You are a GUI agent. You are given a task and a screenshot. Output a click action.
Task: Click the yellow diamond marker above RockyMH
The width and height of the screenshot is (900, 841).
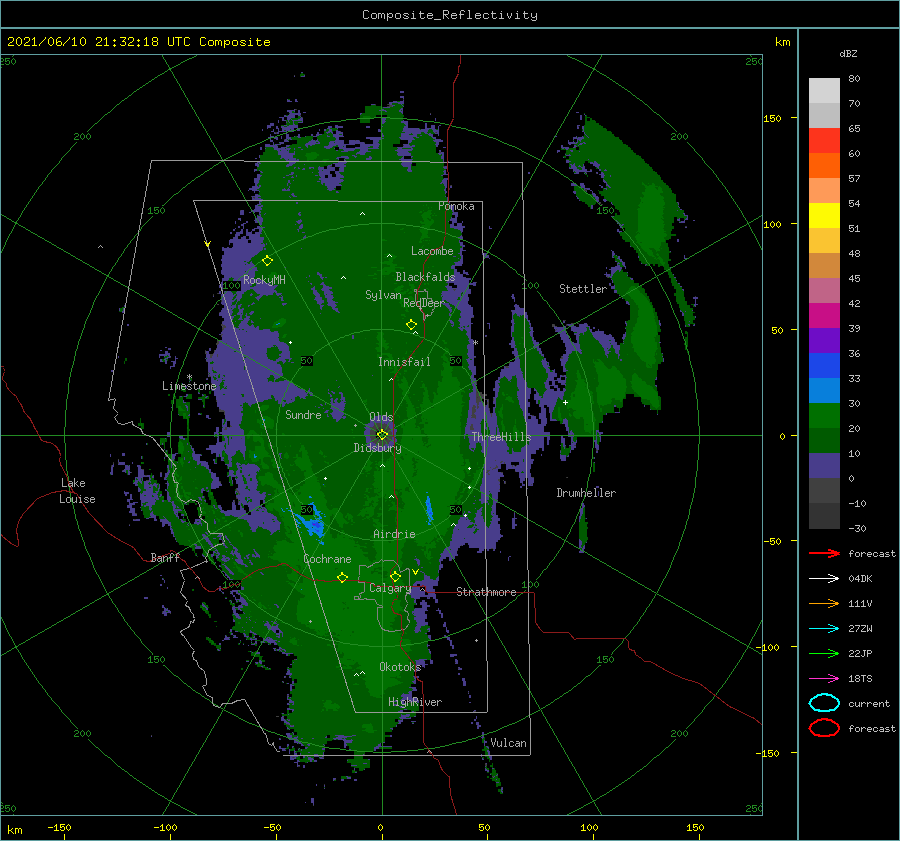(x=267, y=261)
